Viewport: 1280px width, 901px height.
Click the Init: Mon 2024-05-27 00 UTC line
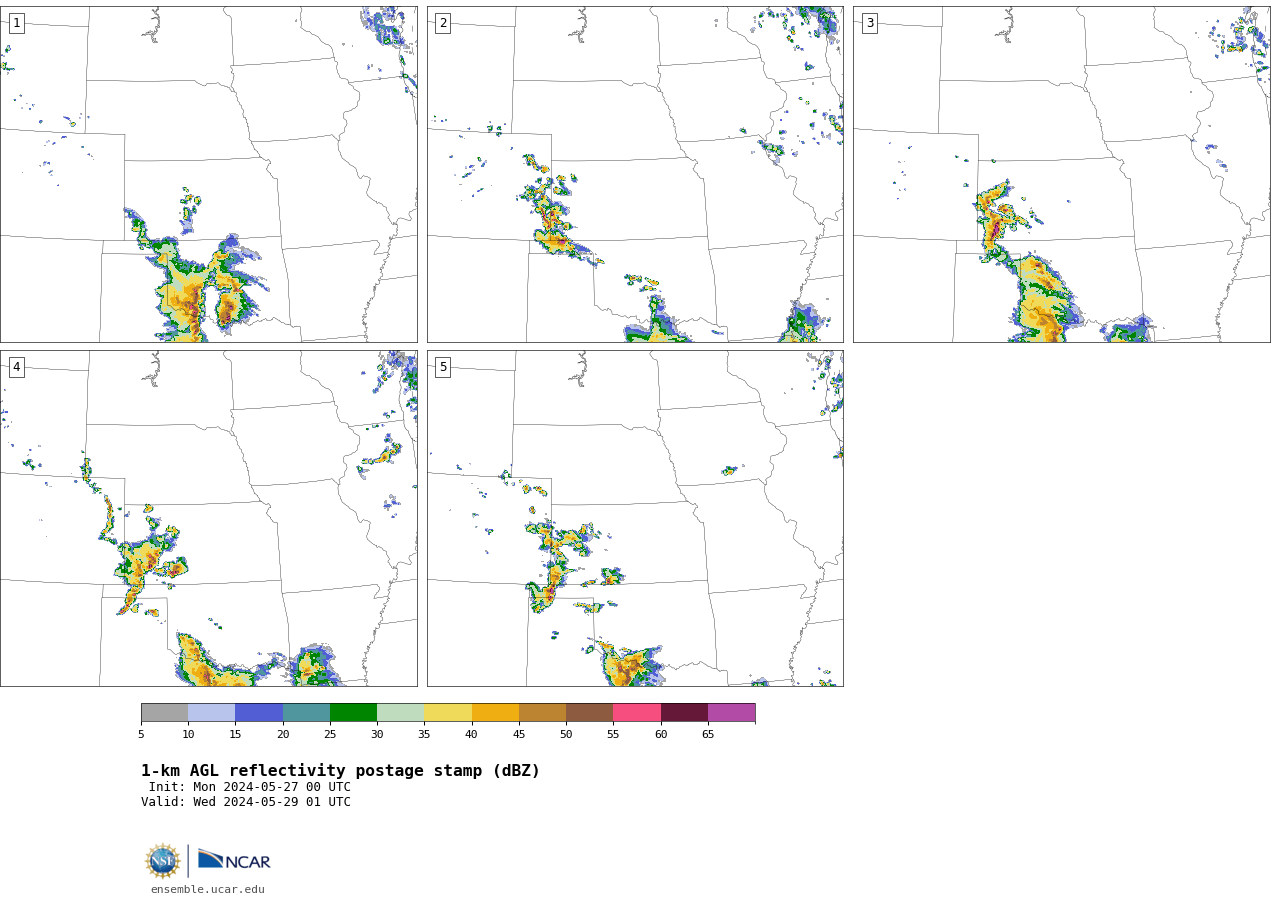click(250, 787)
